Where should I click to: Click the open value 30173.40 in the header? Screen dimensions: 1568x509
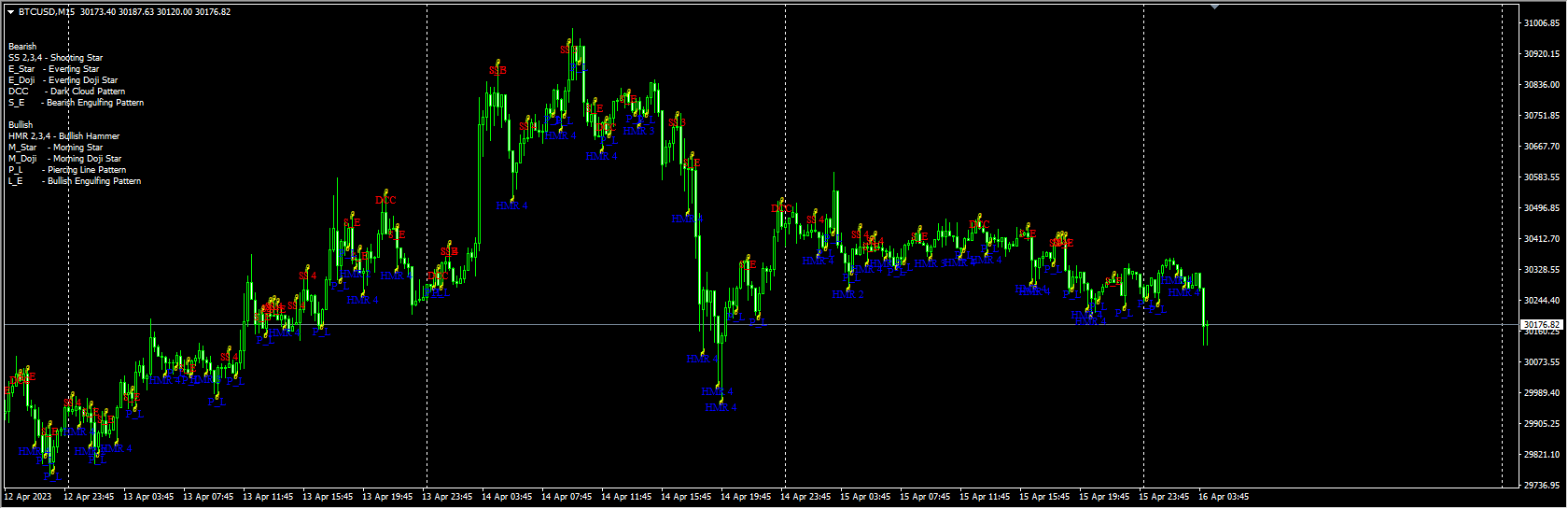point(98,12)
